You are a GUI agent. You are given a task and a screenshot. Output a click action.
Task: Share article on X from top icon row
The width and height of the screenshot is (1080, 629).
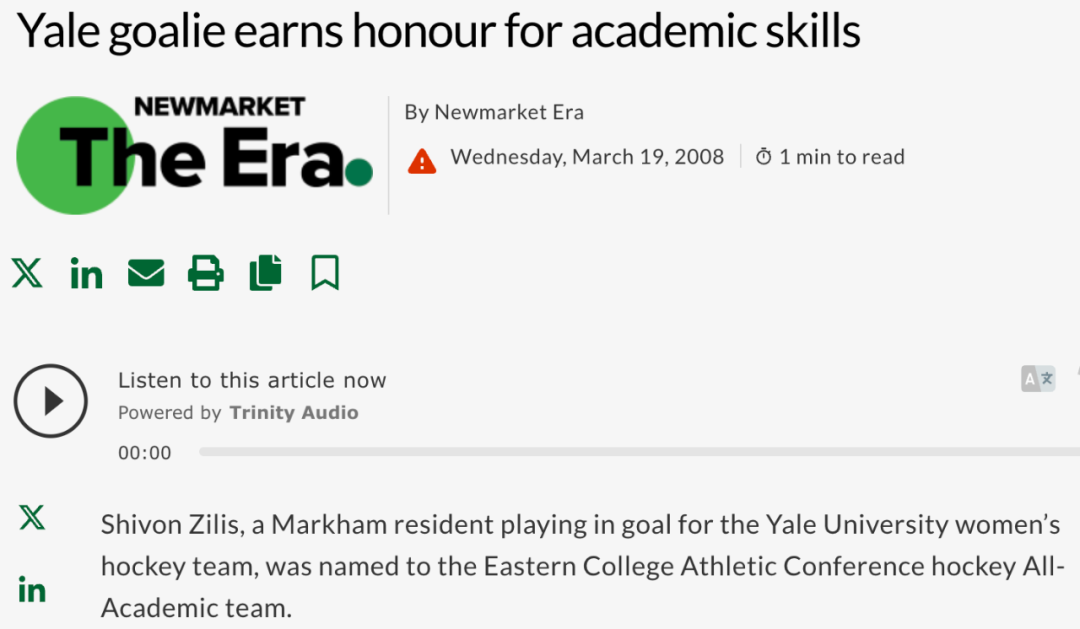27,273
